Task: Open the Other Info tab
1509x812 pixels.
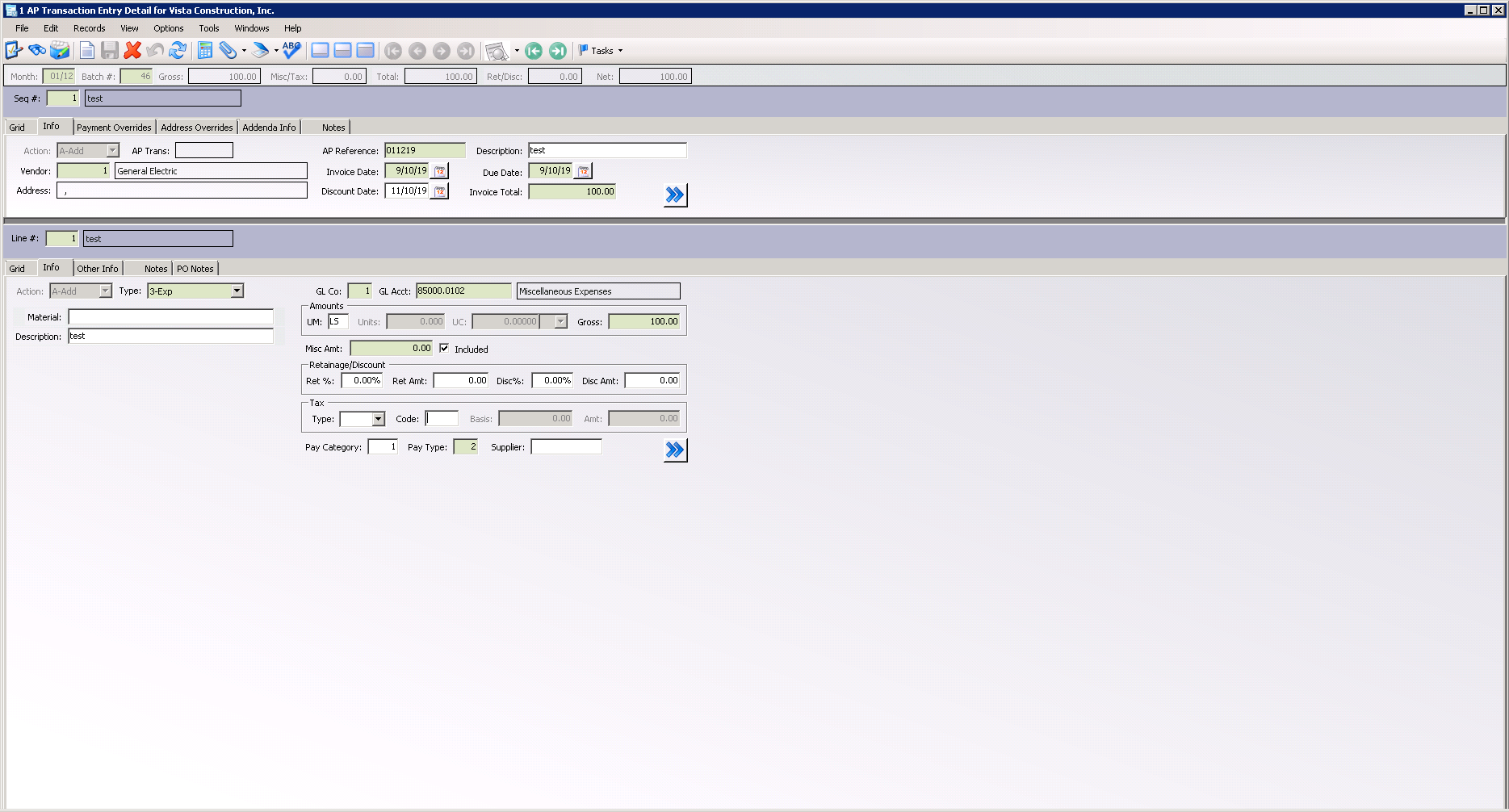Action: [98, 269]
